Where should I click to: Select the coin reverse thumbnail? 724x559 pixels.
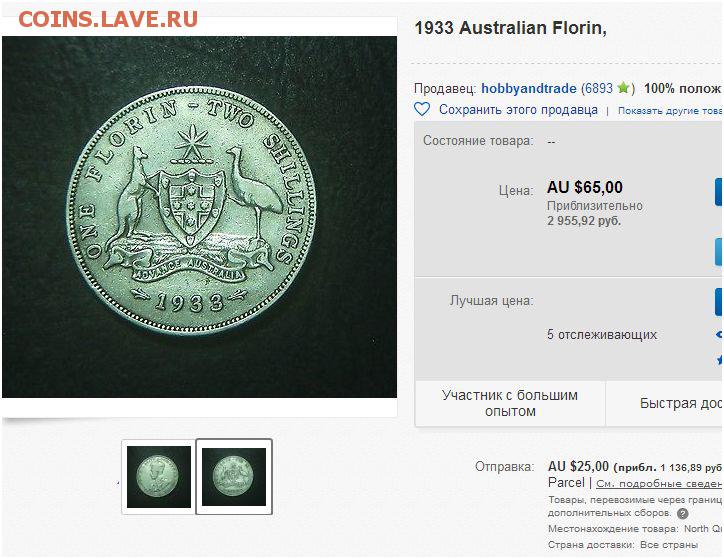[x=234, y=476]
